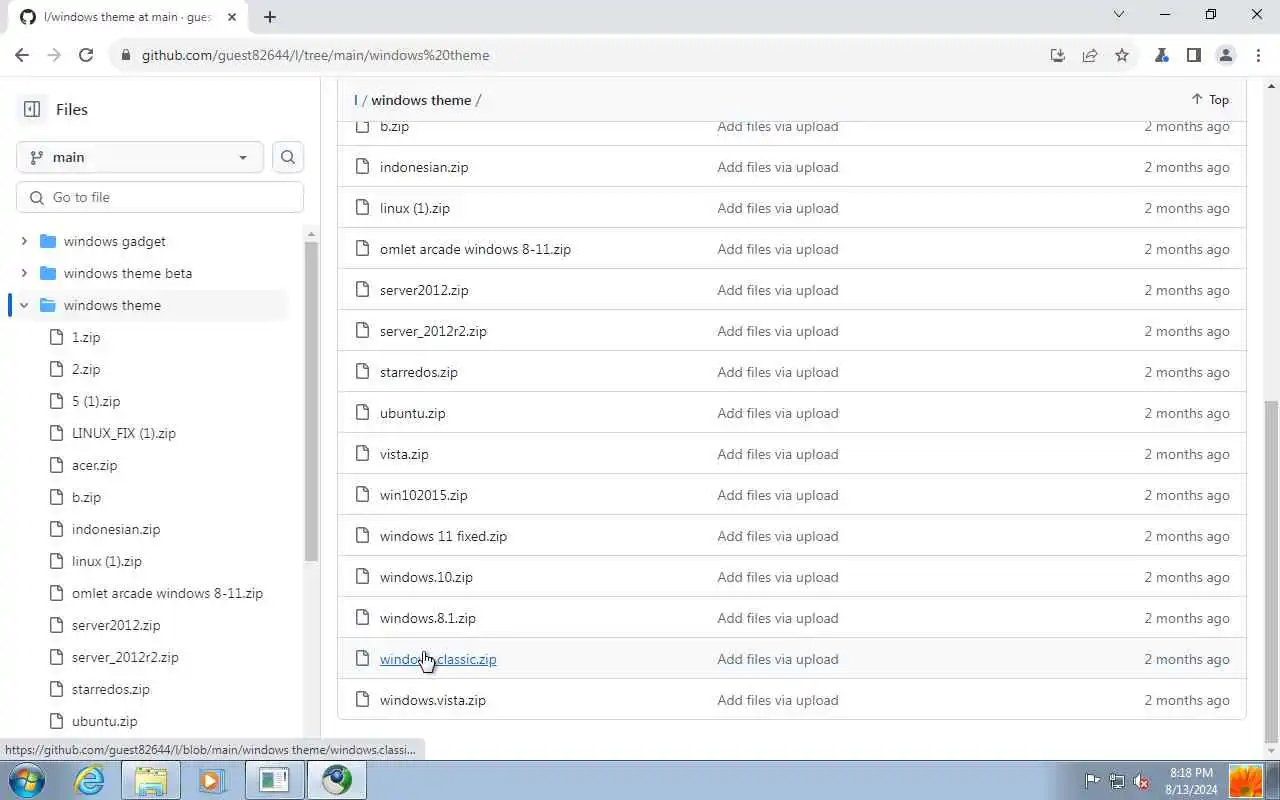This screenshot has height=800, width=1280.
Task: Share this page icon in address bar
Action: point(1090,55)
